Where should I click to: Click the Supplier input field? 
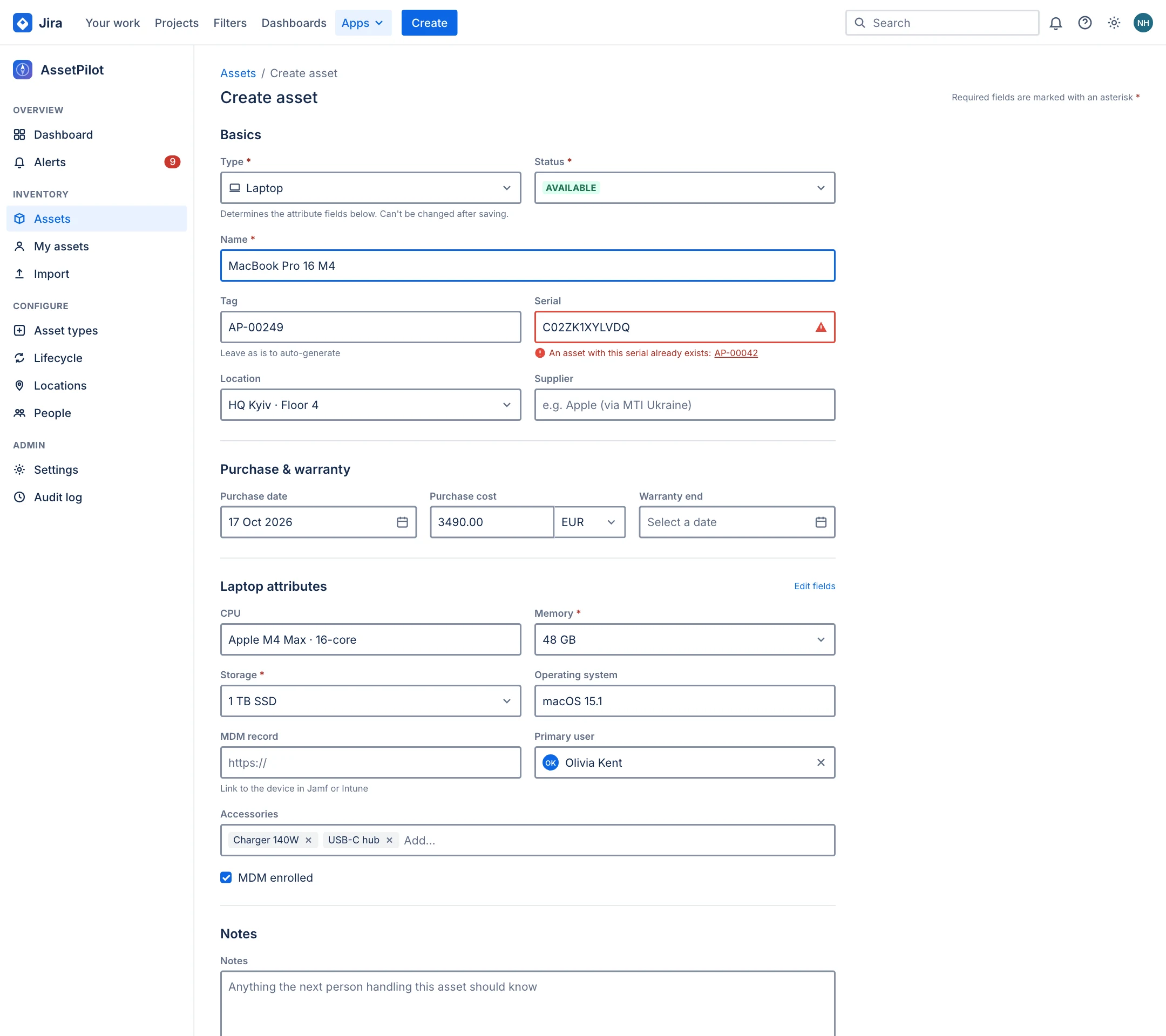tap(684, 405)
